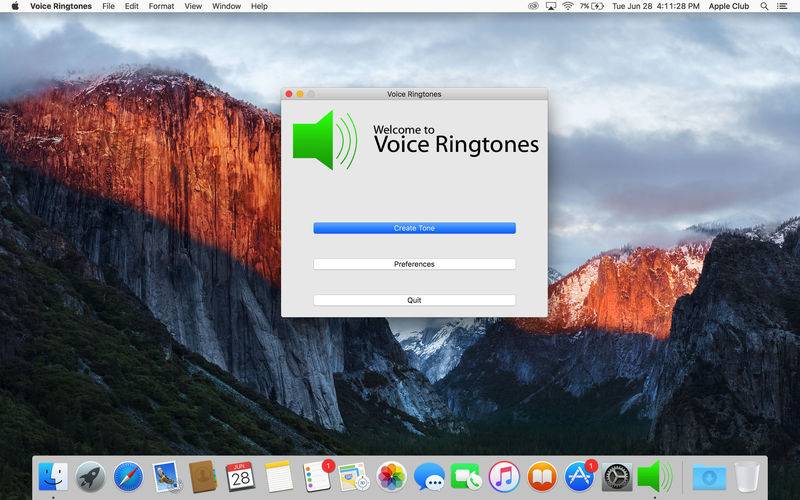Open the Apple menu
The image size is (800, 500).
pos(15,6)
